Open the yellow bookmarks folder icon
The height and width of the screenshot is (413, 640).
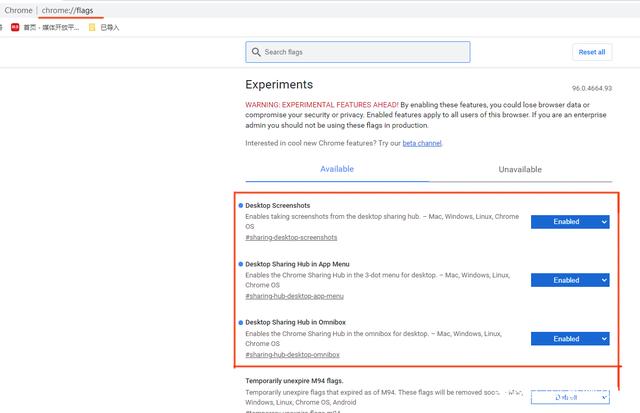pos(92,27)
